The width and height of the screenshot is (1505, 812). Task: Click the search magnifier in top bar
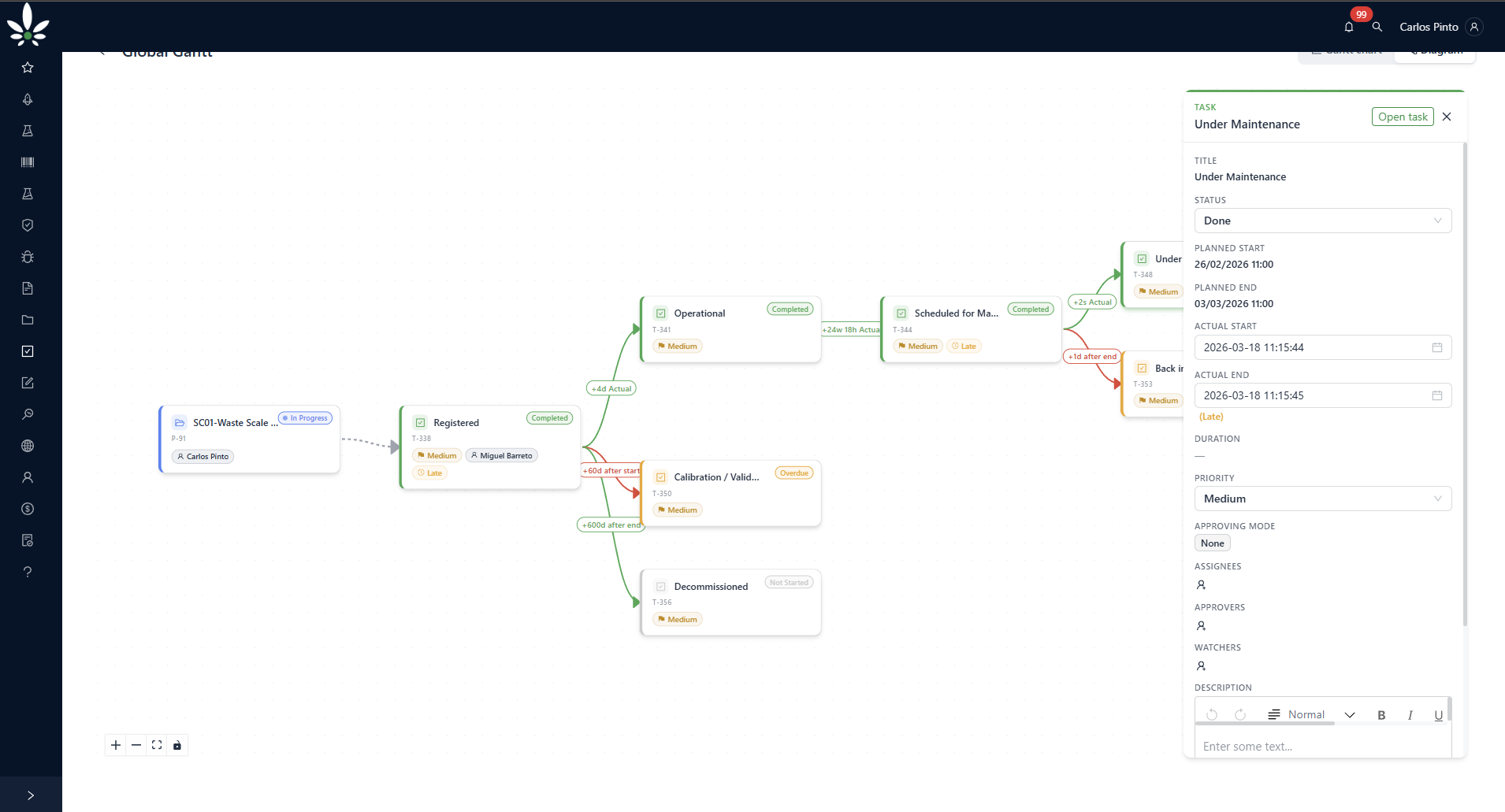[1377, 27]
